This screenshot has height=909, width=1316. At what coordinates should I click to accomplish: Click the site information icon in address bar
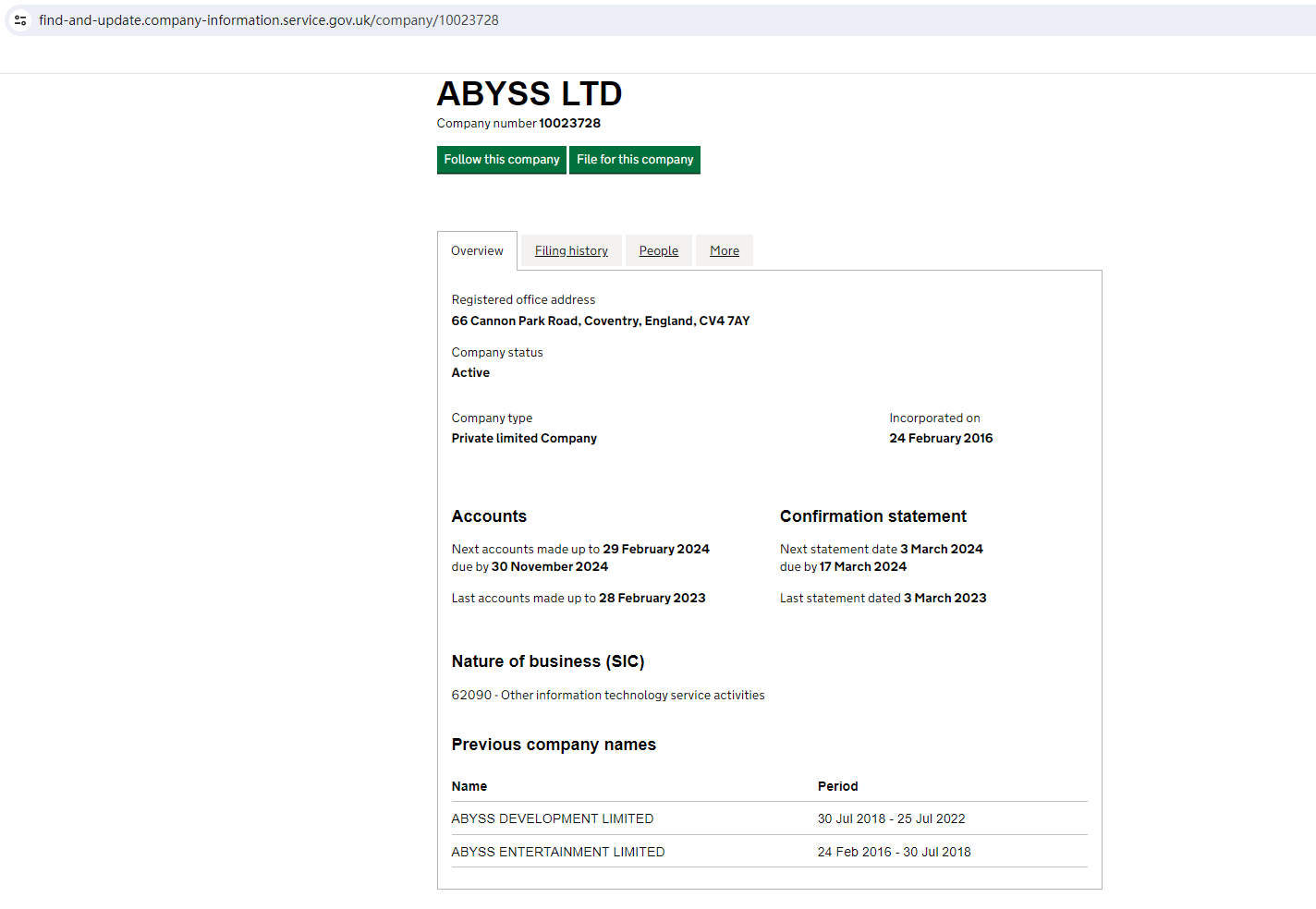19,19
